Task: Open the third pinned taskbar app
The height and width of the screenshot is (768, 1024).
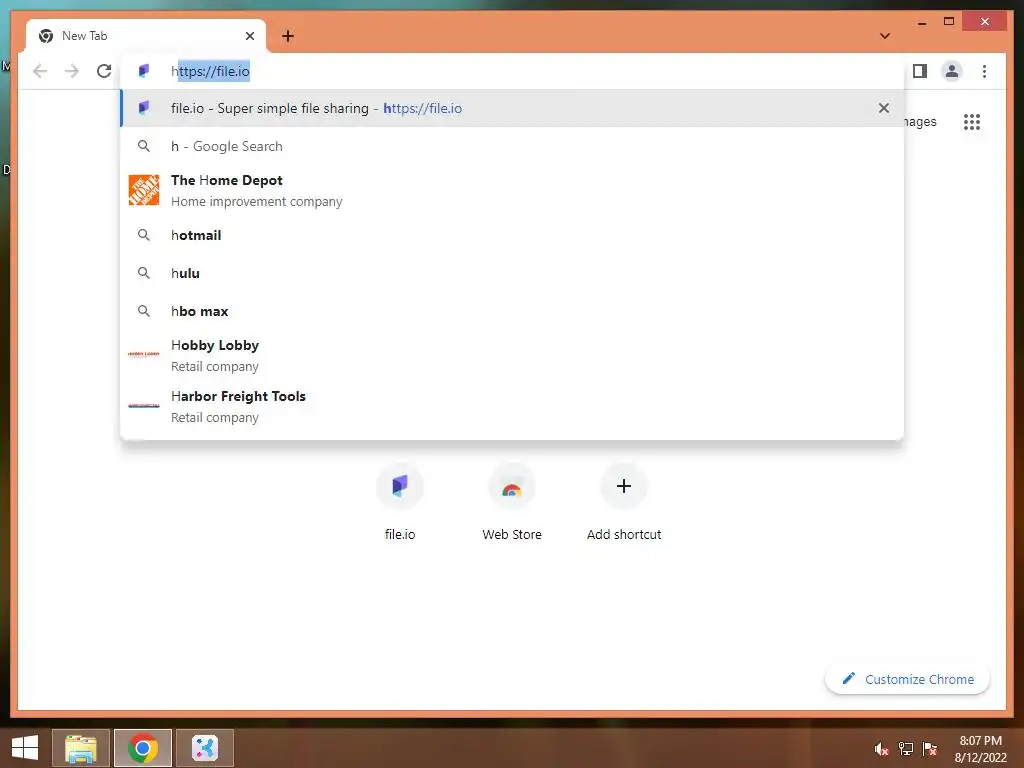Action: [204, 748]
